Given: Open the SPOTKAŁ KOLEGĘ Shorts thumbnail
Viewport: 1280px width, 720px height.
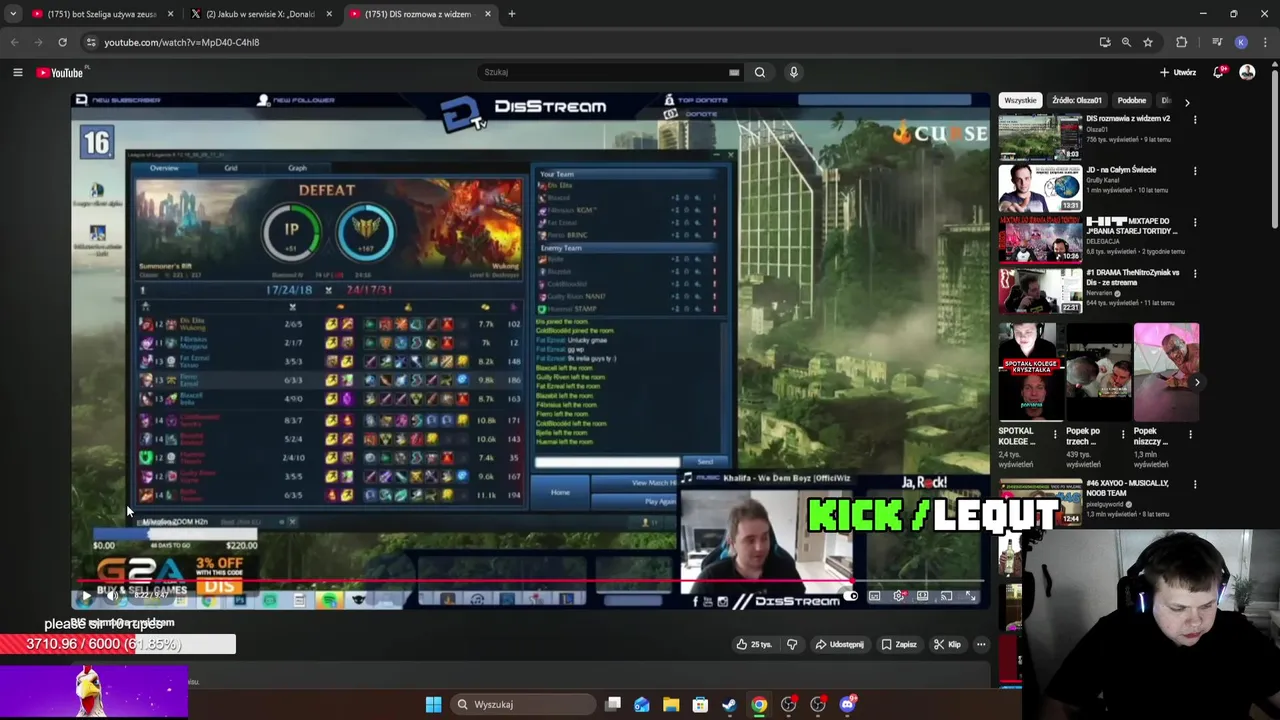Looking at the screenshot, I should click(1031, 372).
